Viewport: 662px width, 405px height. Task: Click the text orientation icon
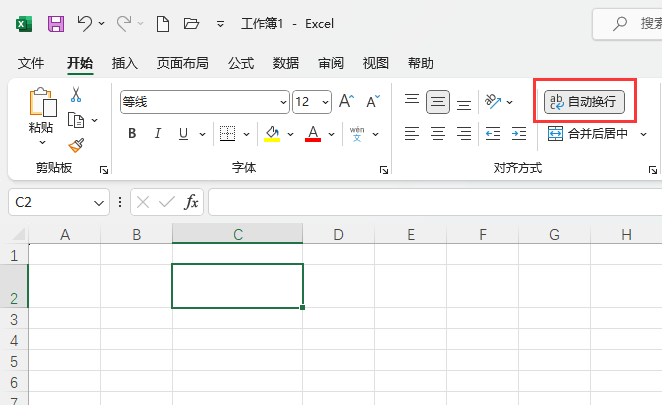coord(493,101)
